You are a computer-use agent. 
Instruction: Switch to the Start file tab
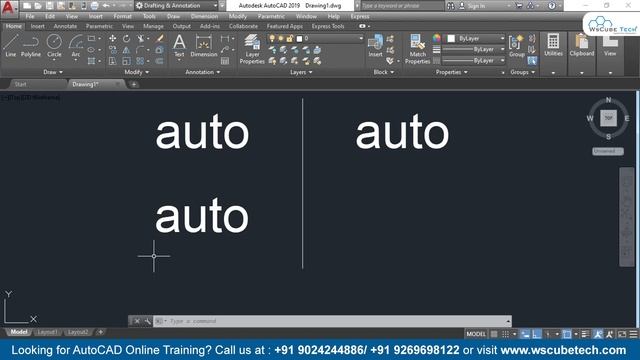click(x=20, y=84)
